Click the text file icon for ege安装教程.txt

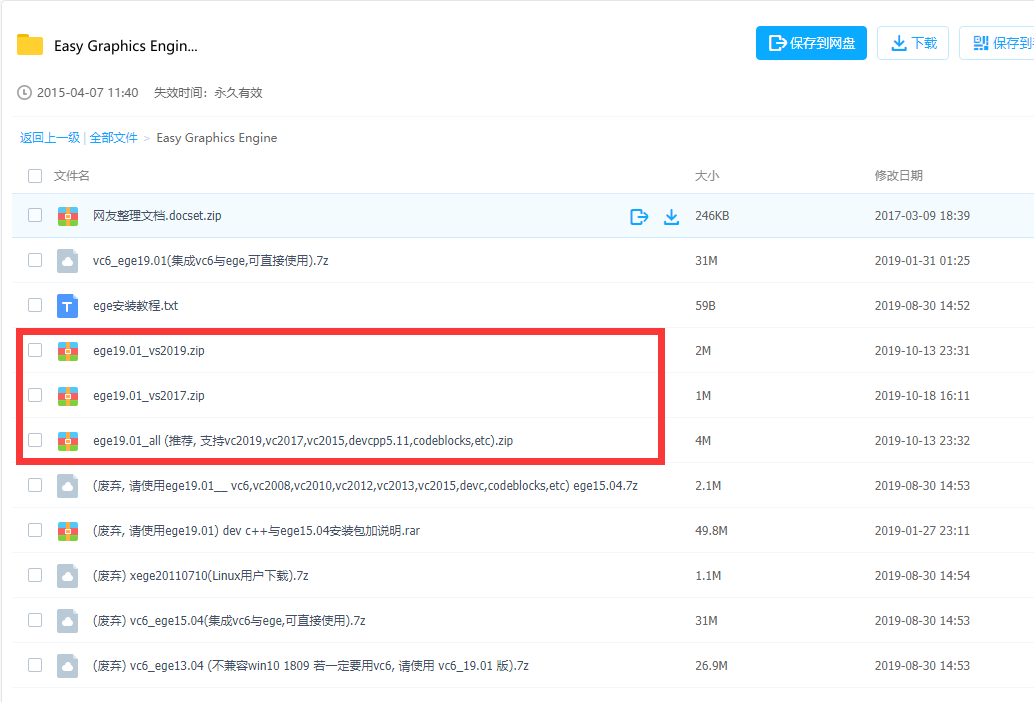pyautogui.click(x=67, y=305)
